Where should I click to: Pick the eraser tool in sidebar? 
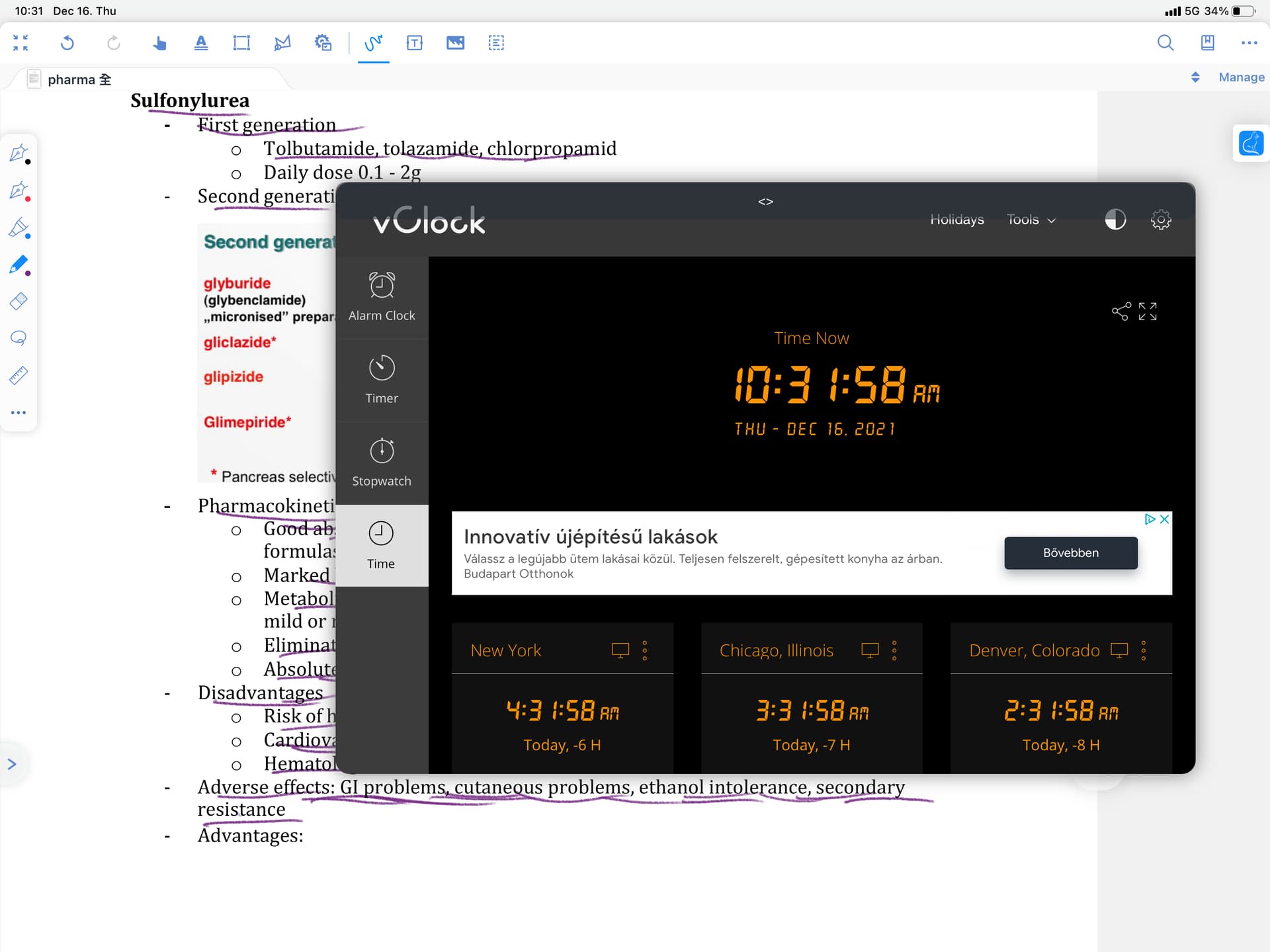click(x=19, y=302)
